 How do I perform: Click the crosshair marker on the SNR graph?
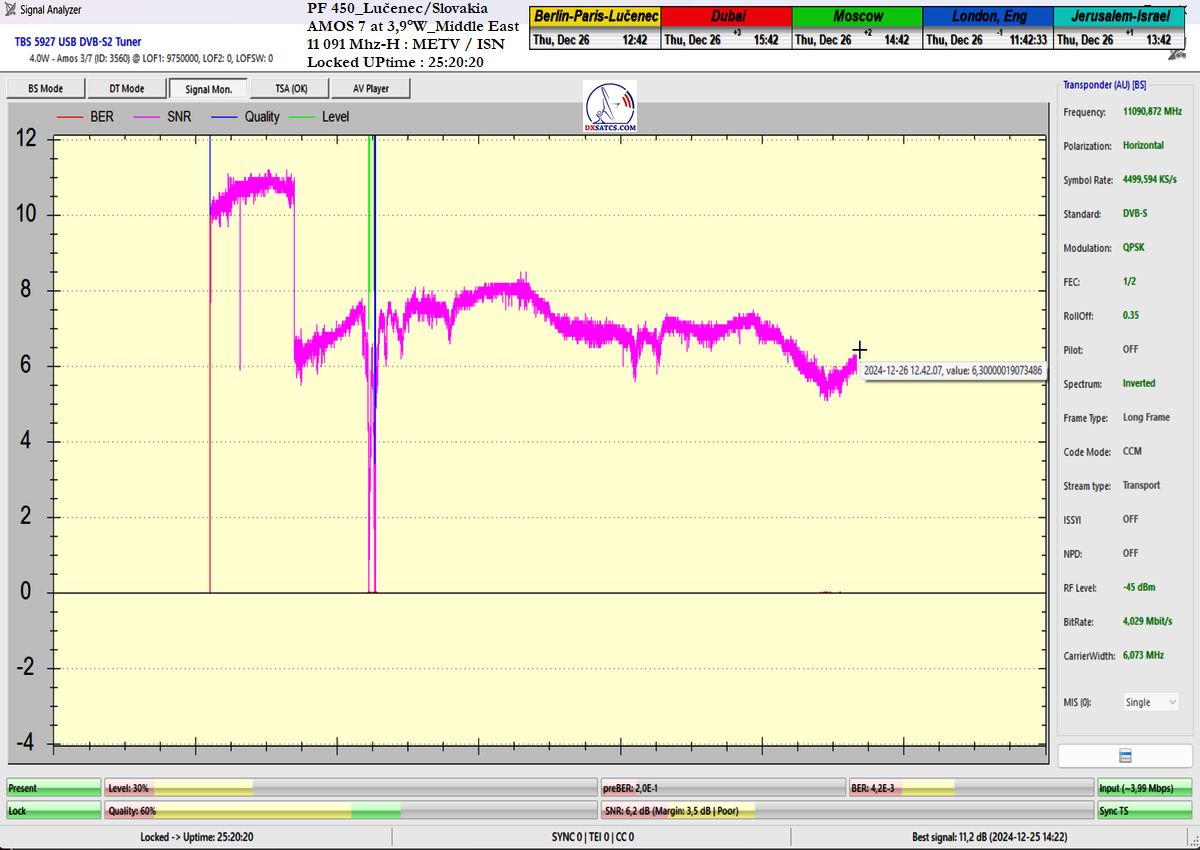[859, 350]
